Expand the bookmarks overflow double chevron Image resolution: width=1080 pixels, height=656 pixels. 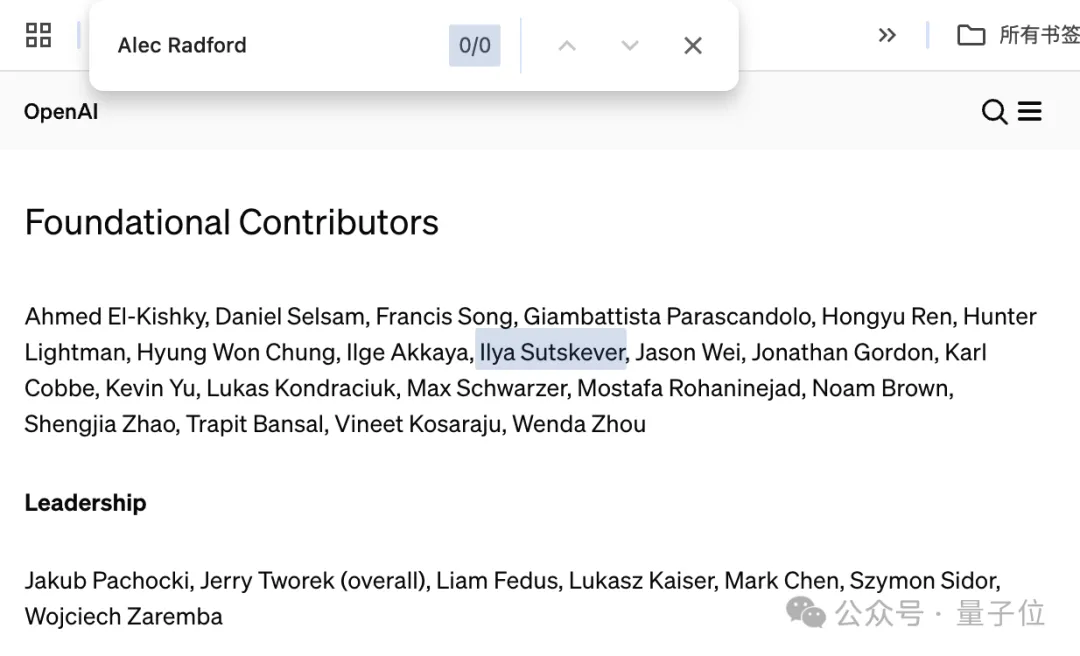887,35
